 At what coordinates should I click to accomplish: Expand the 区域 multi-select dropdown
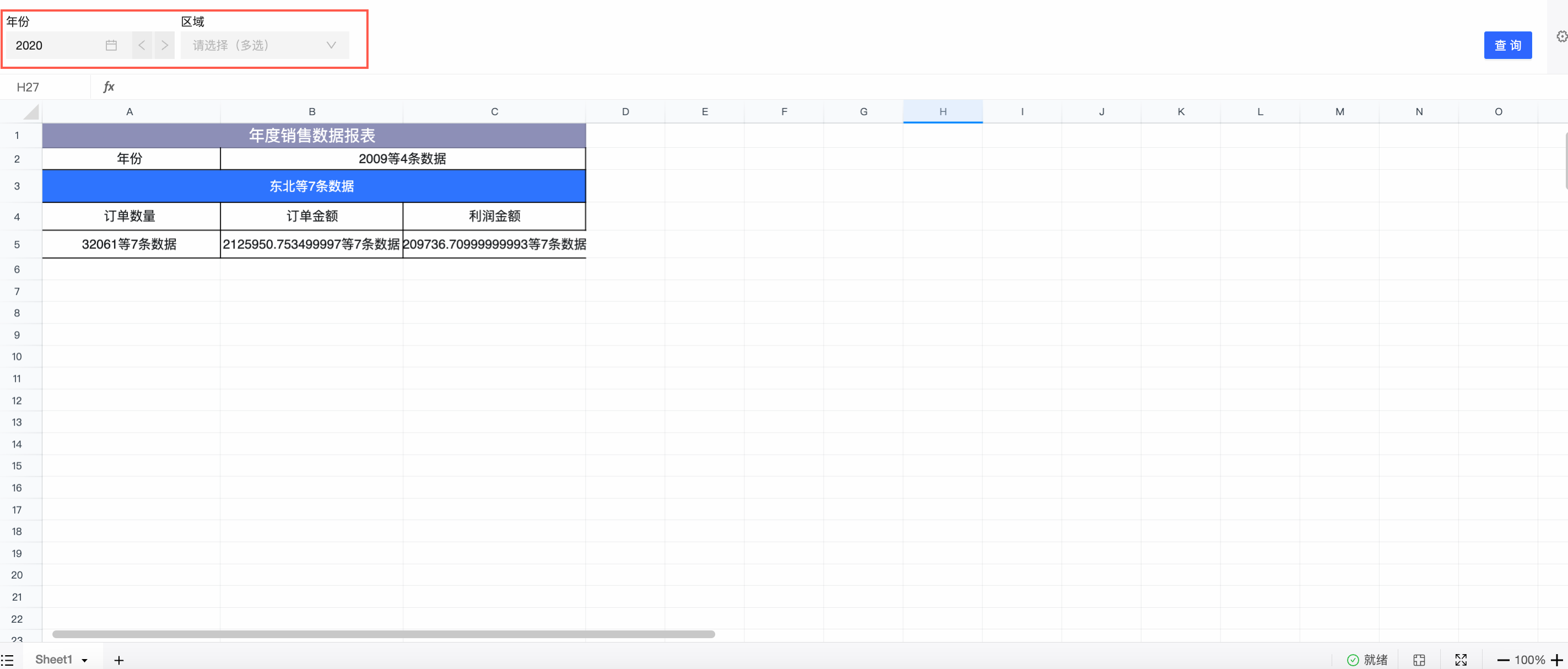(x=265, y=45)
